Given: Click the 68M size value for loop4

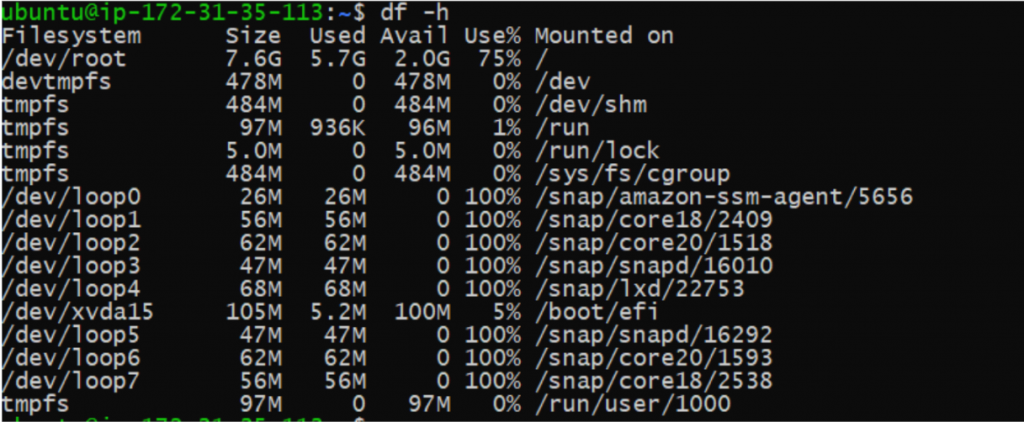Looking at the screenshot, I should coord(261,289).
